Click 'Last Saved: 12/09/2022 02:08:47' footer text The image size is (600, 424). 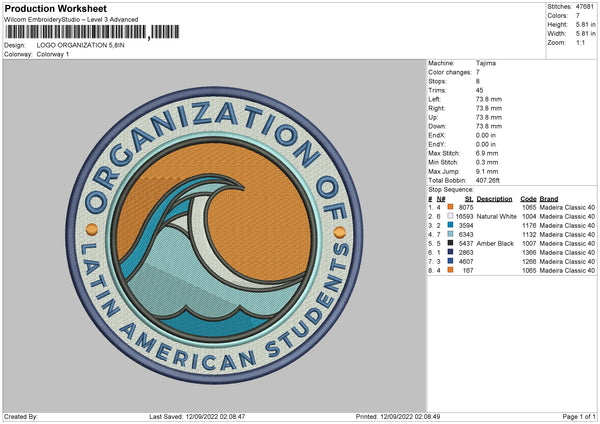click(x=197, y=416)
